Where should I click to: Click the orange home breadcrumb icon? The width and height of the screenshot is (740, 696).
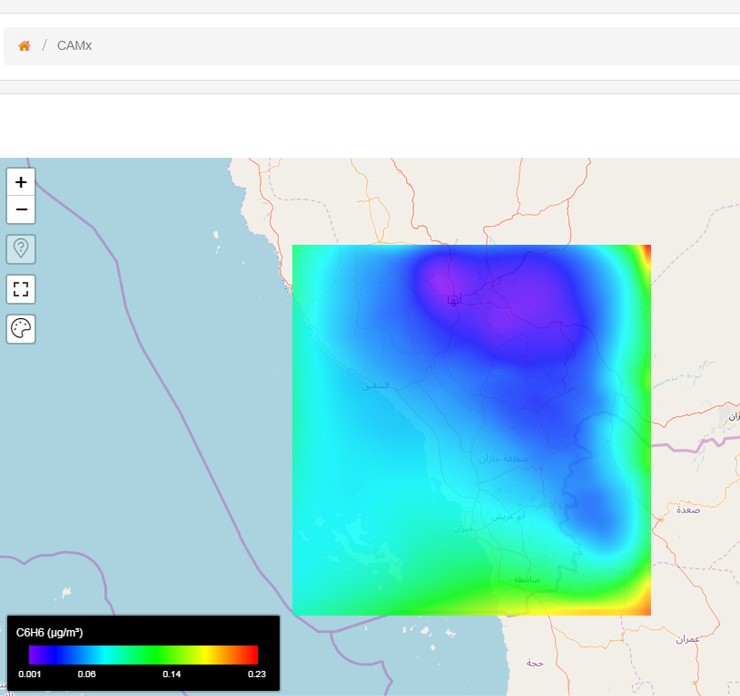click(24, 46)
